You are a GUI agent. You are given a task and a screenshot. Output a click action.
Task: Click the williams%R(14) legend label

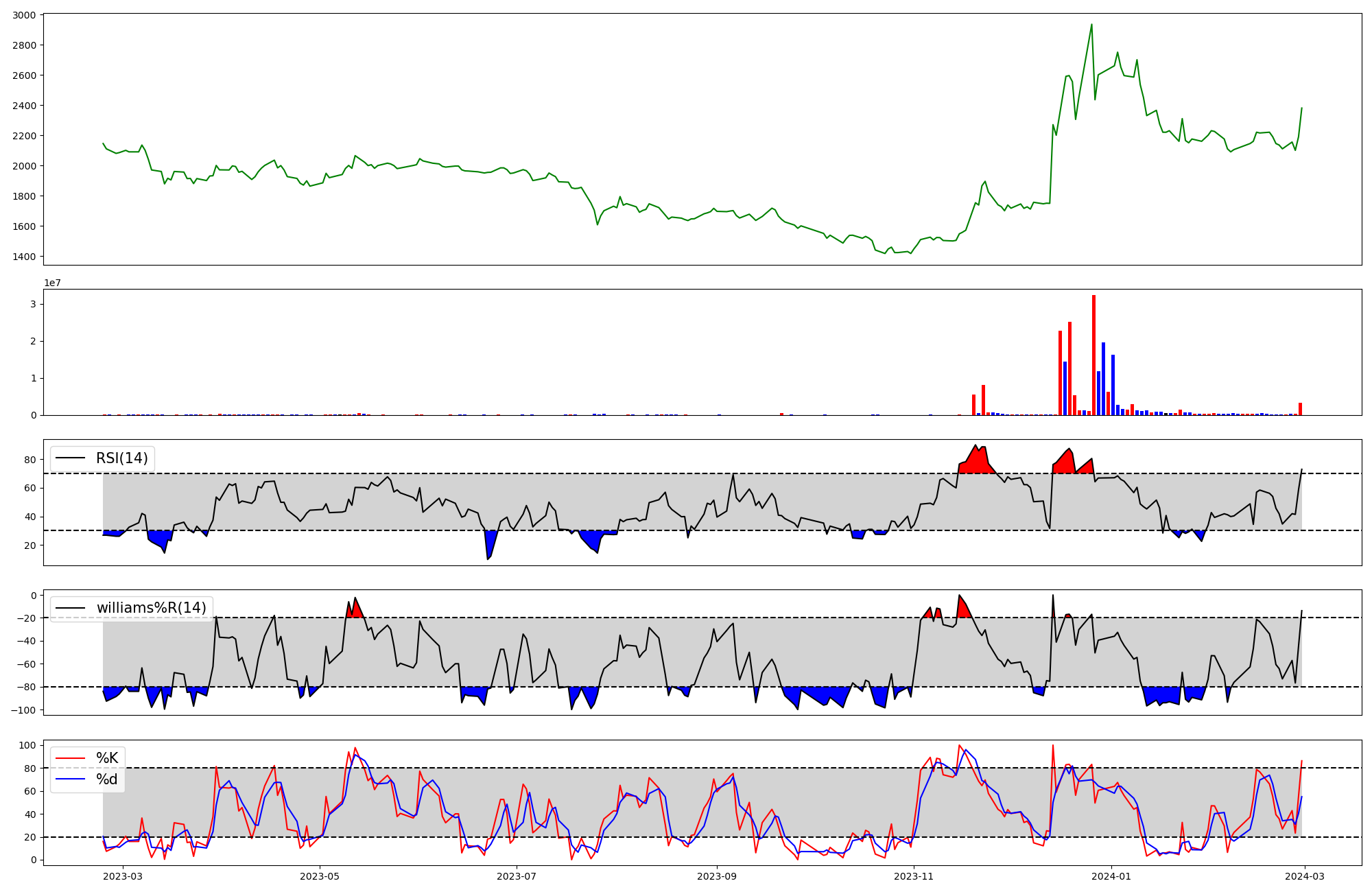151,608
